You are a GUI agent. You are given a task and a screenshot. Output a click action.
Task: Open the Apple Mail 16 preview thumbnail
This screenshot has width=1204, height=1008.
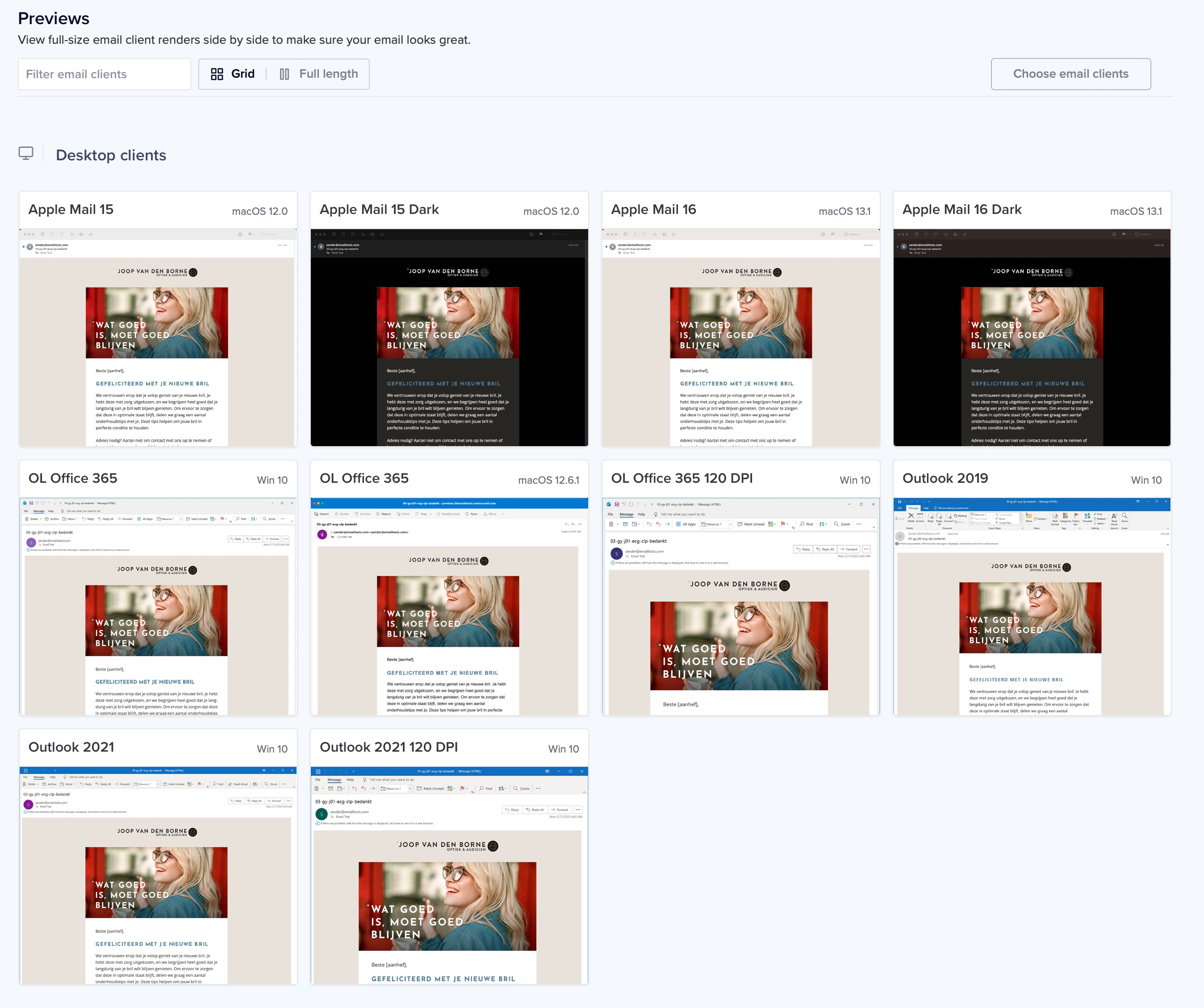(741, 338)
